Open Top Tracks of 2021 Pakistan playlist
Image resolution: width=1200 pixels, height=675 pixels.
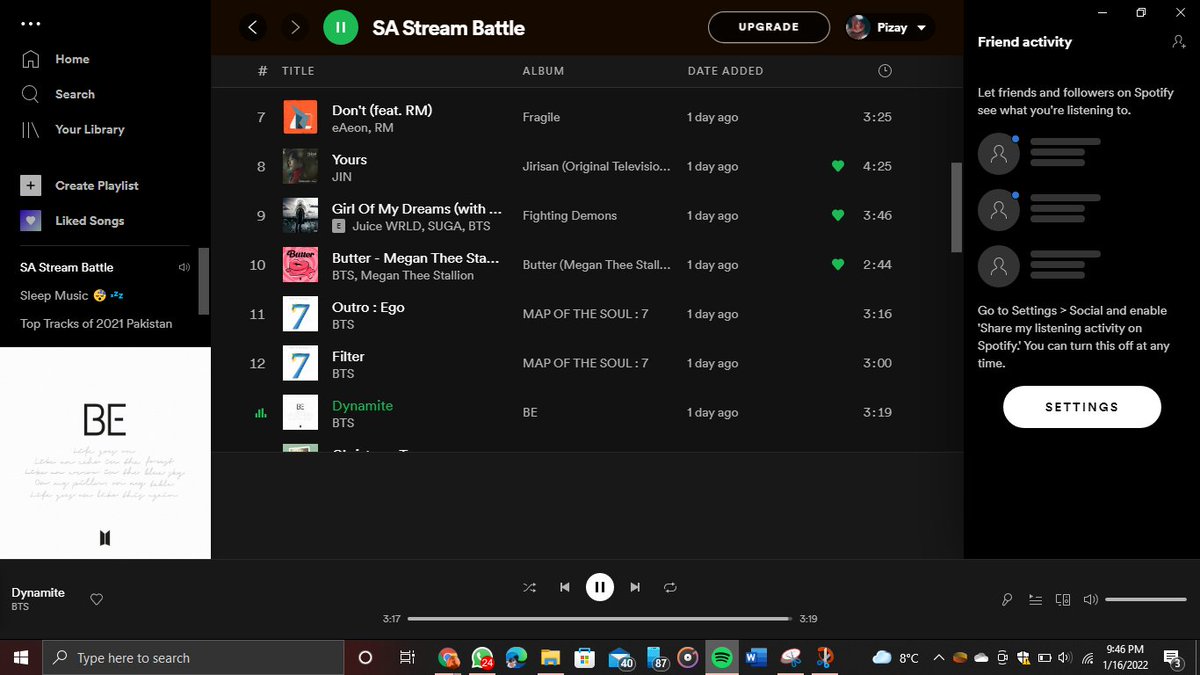[x=96, y=324]
